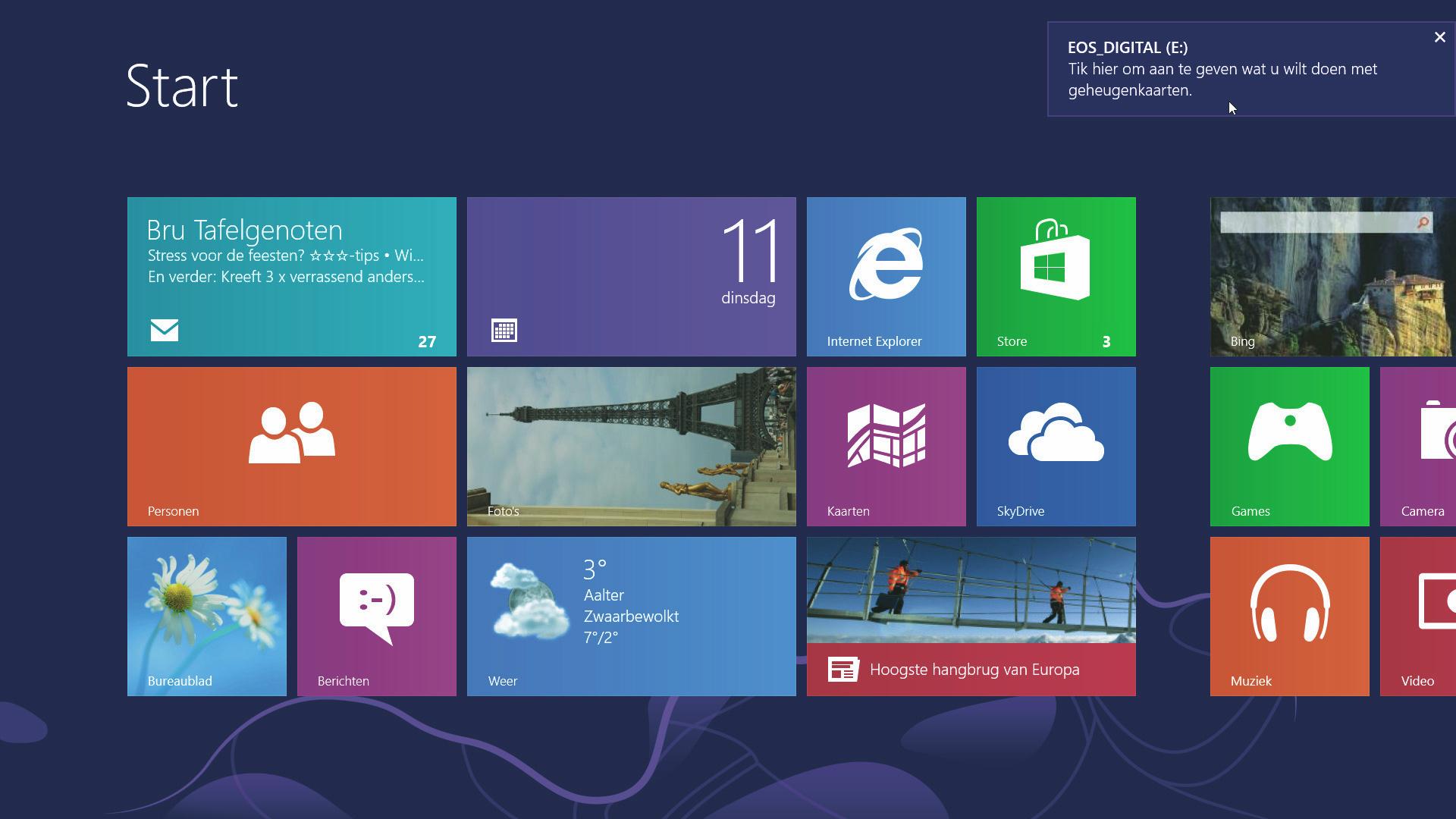Click the Mail unread count 27
Image resolution: width=1456 pixels, height=819 pixels.
coord(427,342)
